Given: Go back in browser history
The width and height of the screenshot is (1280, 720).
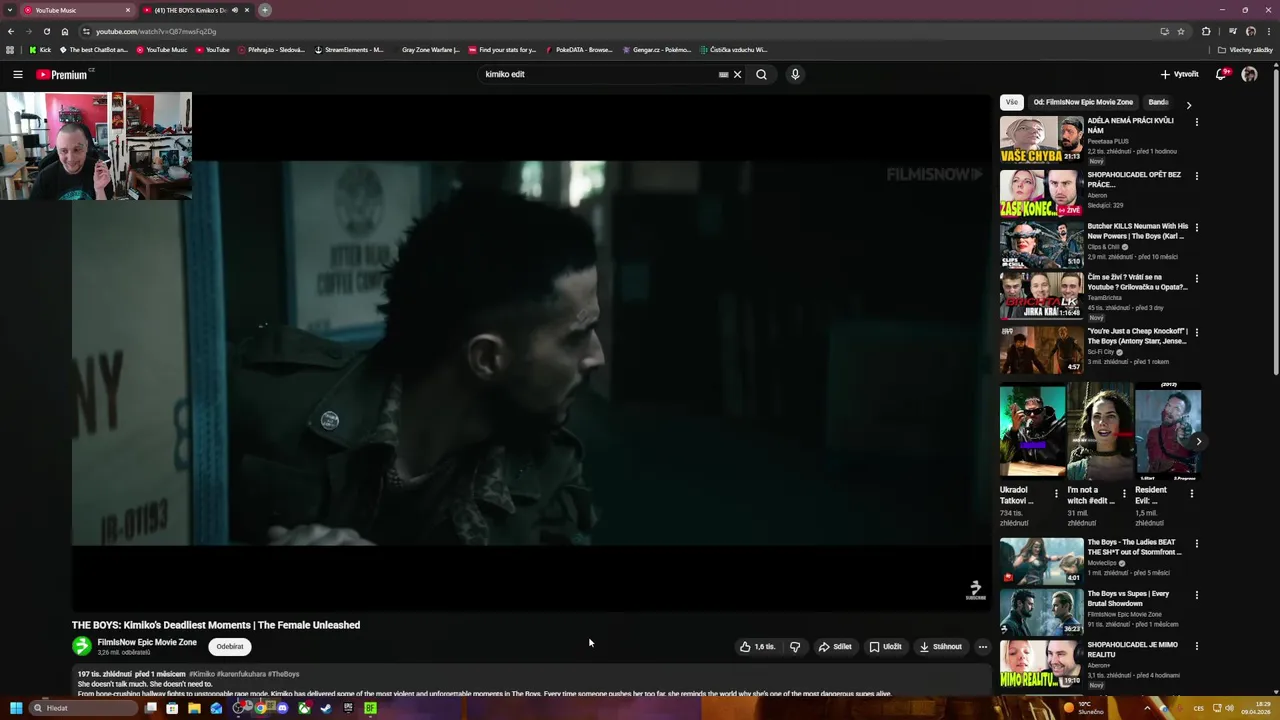Looking at the screenshot, I should tap(10, 31).
